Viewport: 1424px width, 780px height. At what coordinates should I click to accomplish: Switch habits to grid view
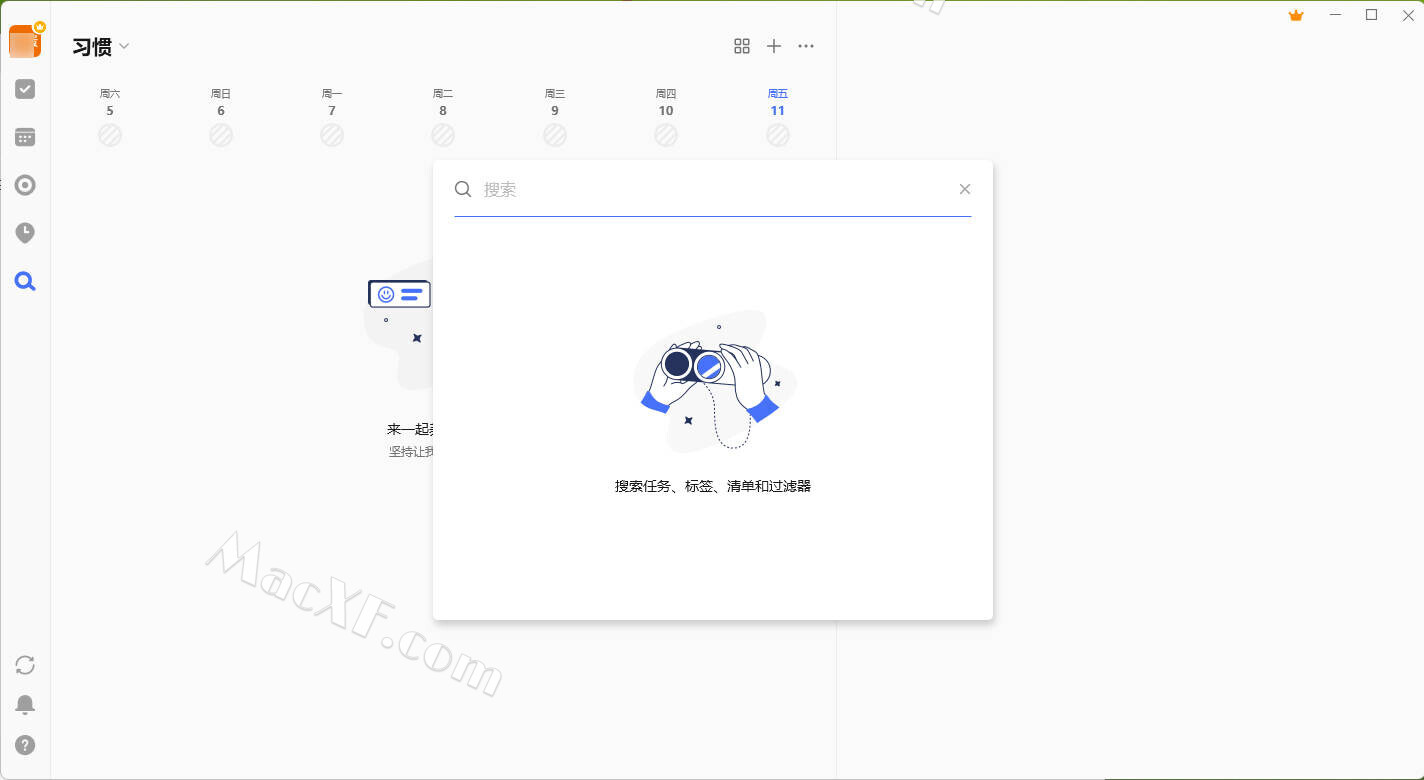point(742,46)
